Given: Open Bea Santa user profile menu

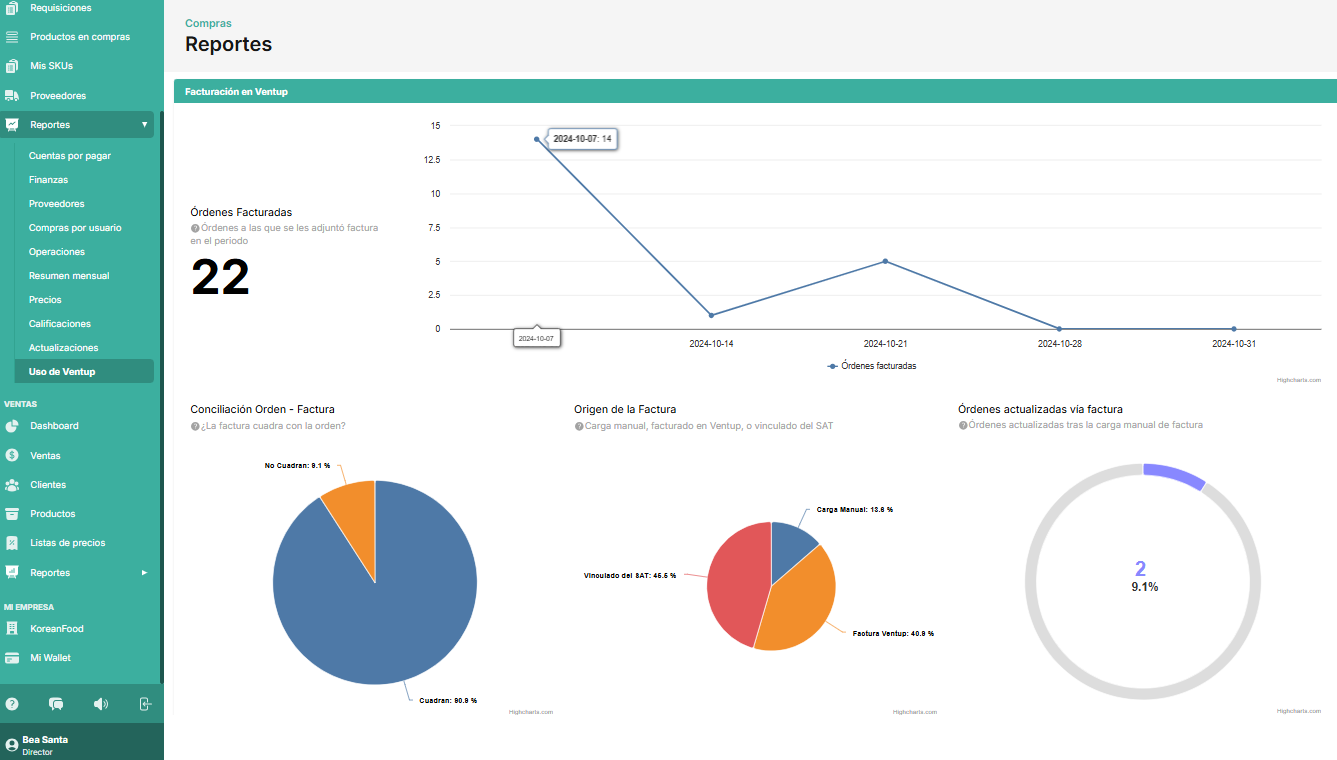Looking at the screenshot, I should click(45, 745).
